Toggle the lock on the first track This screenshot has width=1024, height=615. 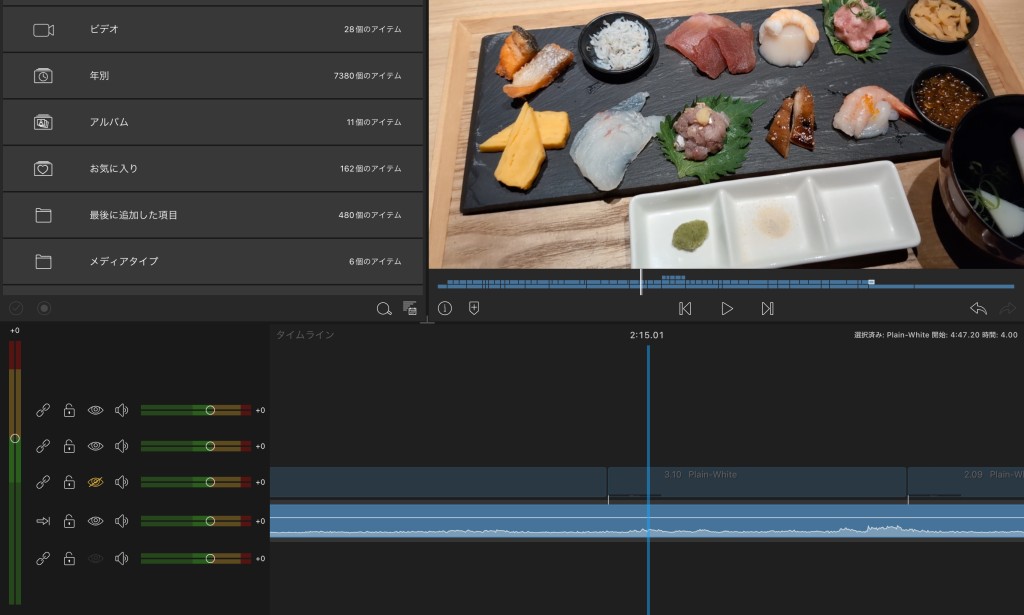tap(69, 410)
